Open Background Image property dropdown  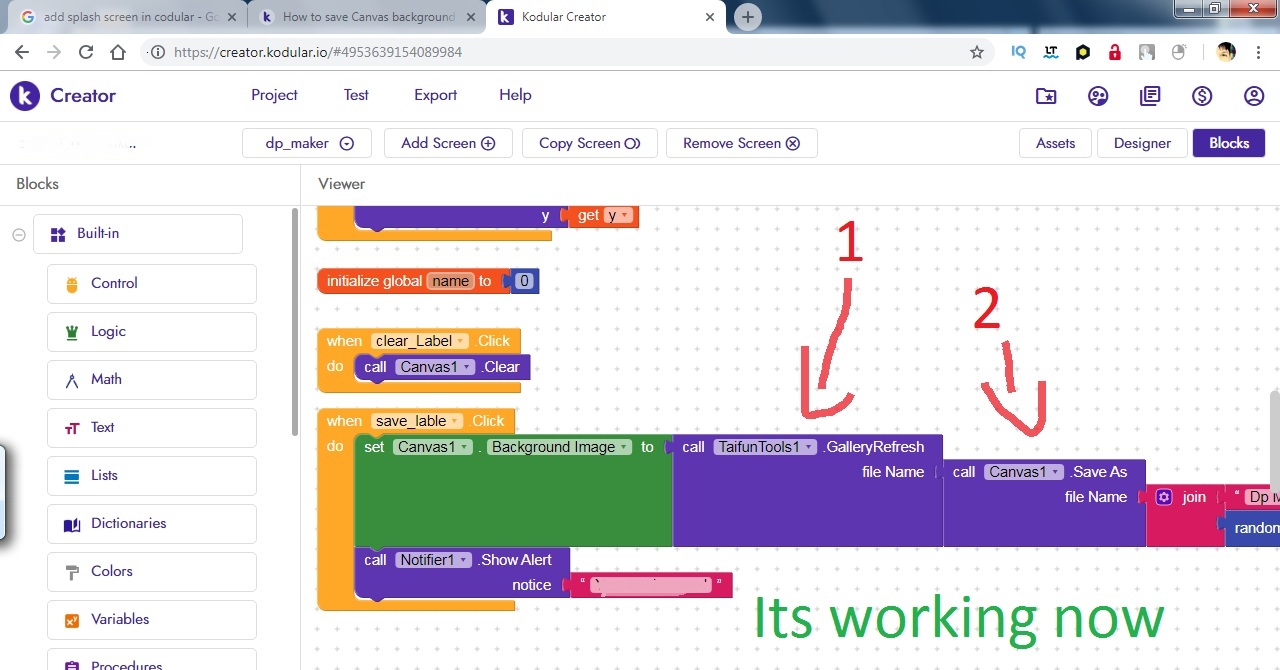tap(560, 447)
